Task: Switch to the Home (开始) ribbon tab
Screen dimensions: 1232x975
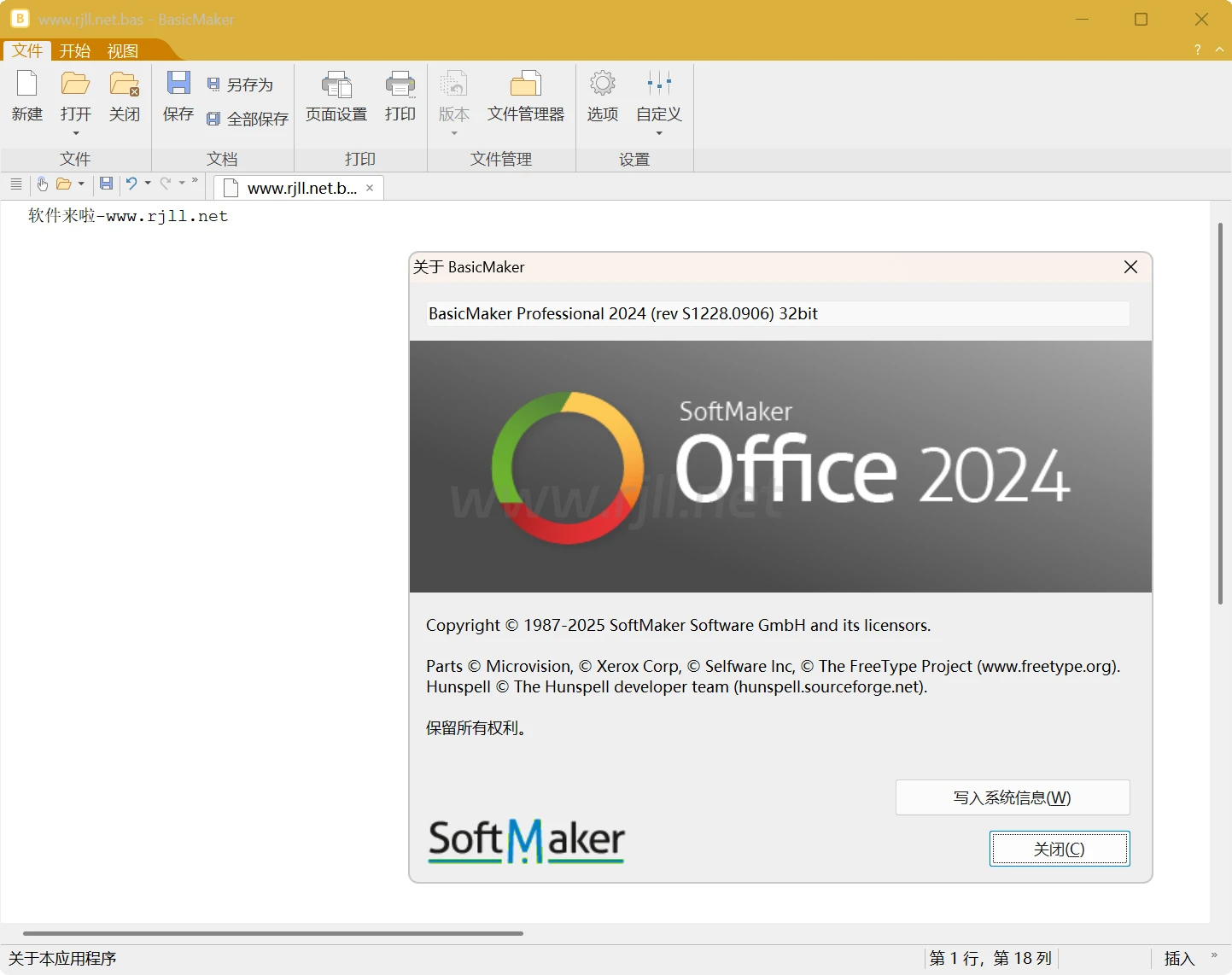Action: coord(74,51)
